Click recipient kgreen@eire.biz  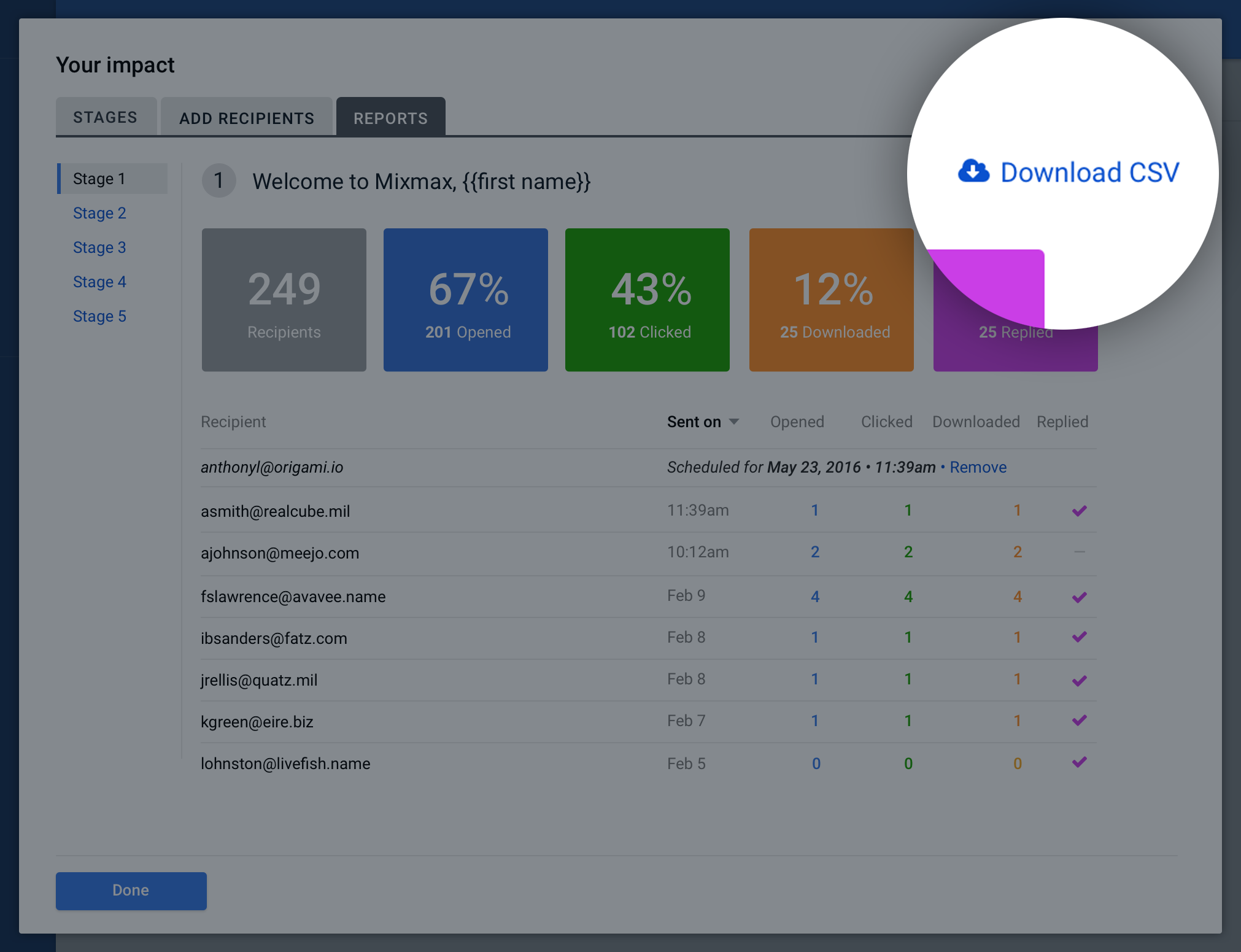(x=257, y=722)
